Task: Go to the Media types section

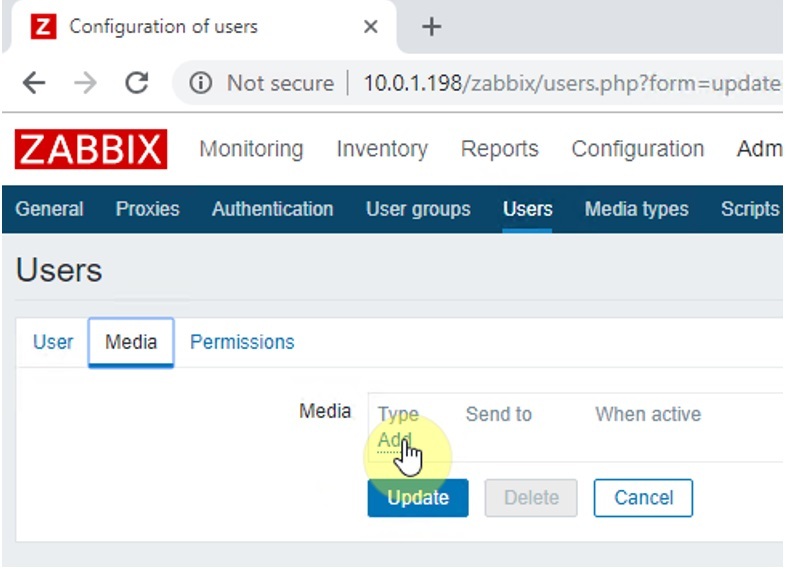Action: tap(636, 209)
